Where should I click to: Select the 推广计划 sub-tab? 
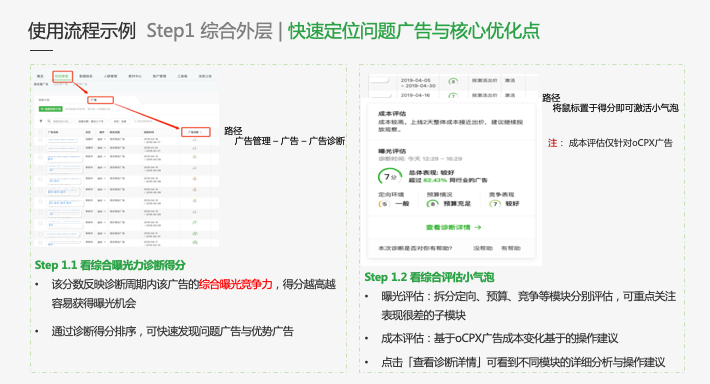[44, 100]
